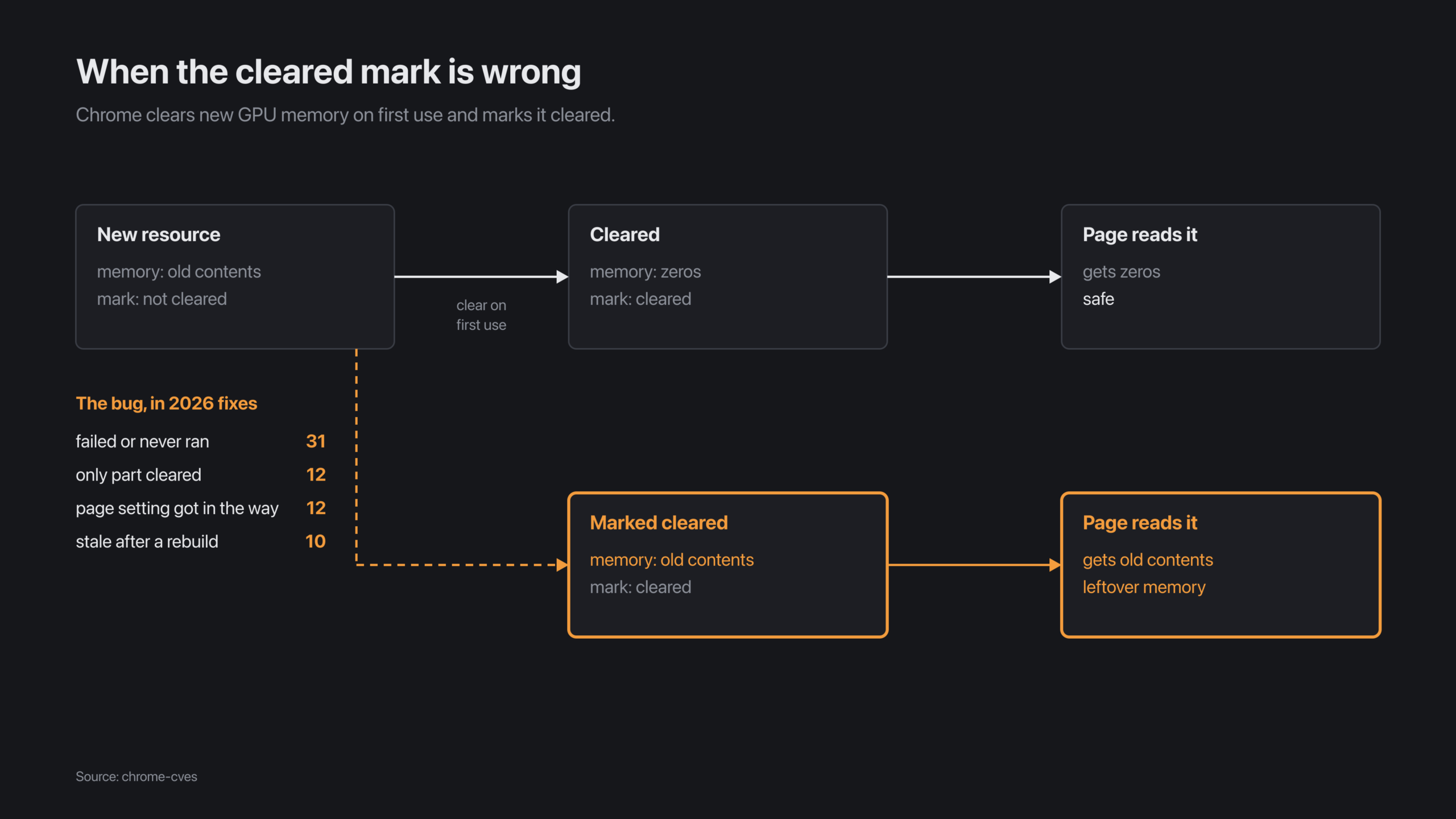Click the arrowhead pointing into Cleared box
This screenshot has height=819, width=1456.
(x=562, y=277)
